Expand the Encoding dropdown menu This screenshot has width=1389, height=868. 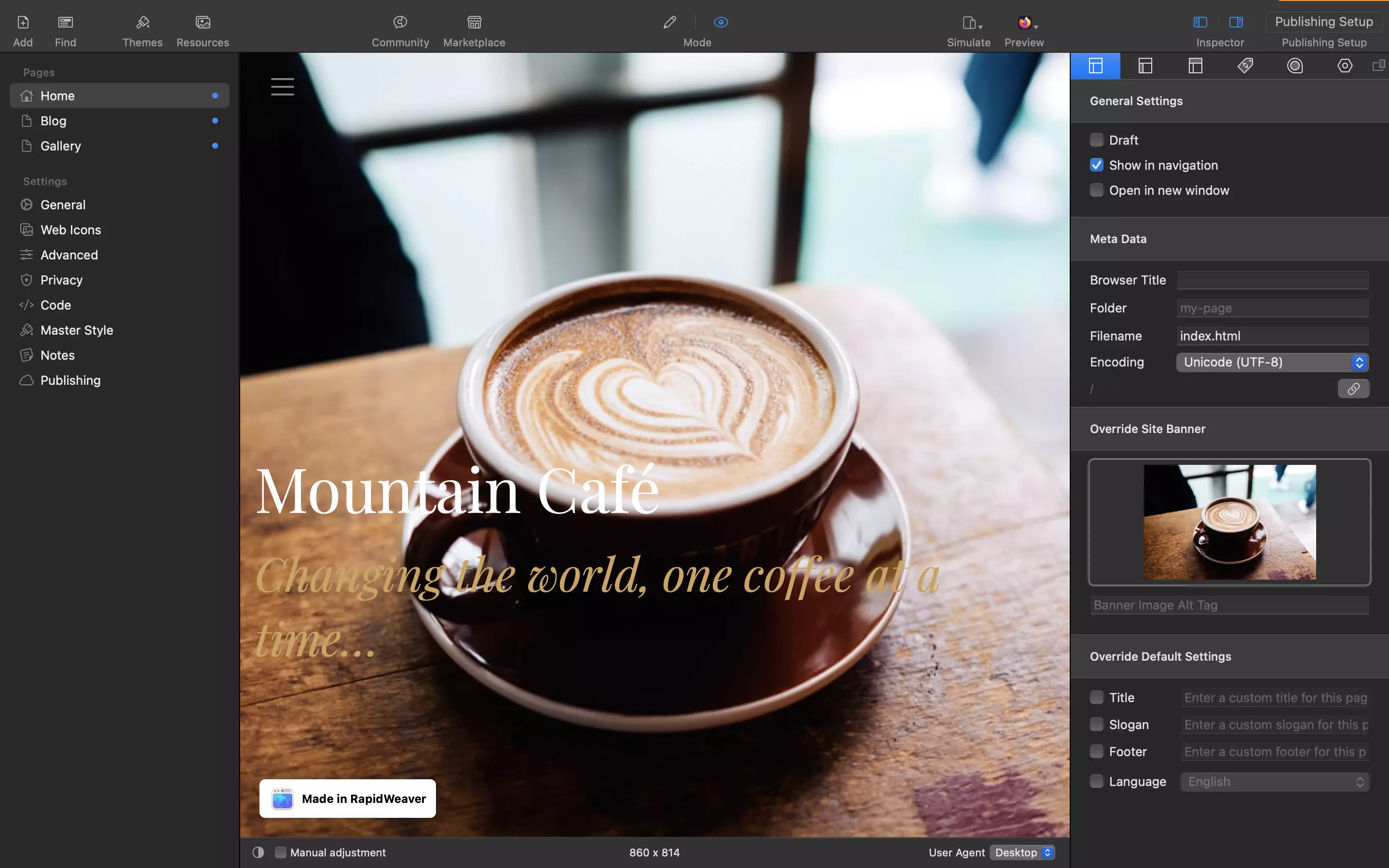(x=1360, y=362)
